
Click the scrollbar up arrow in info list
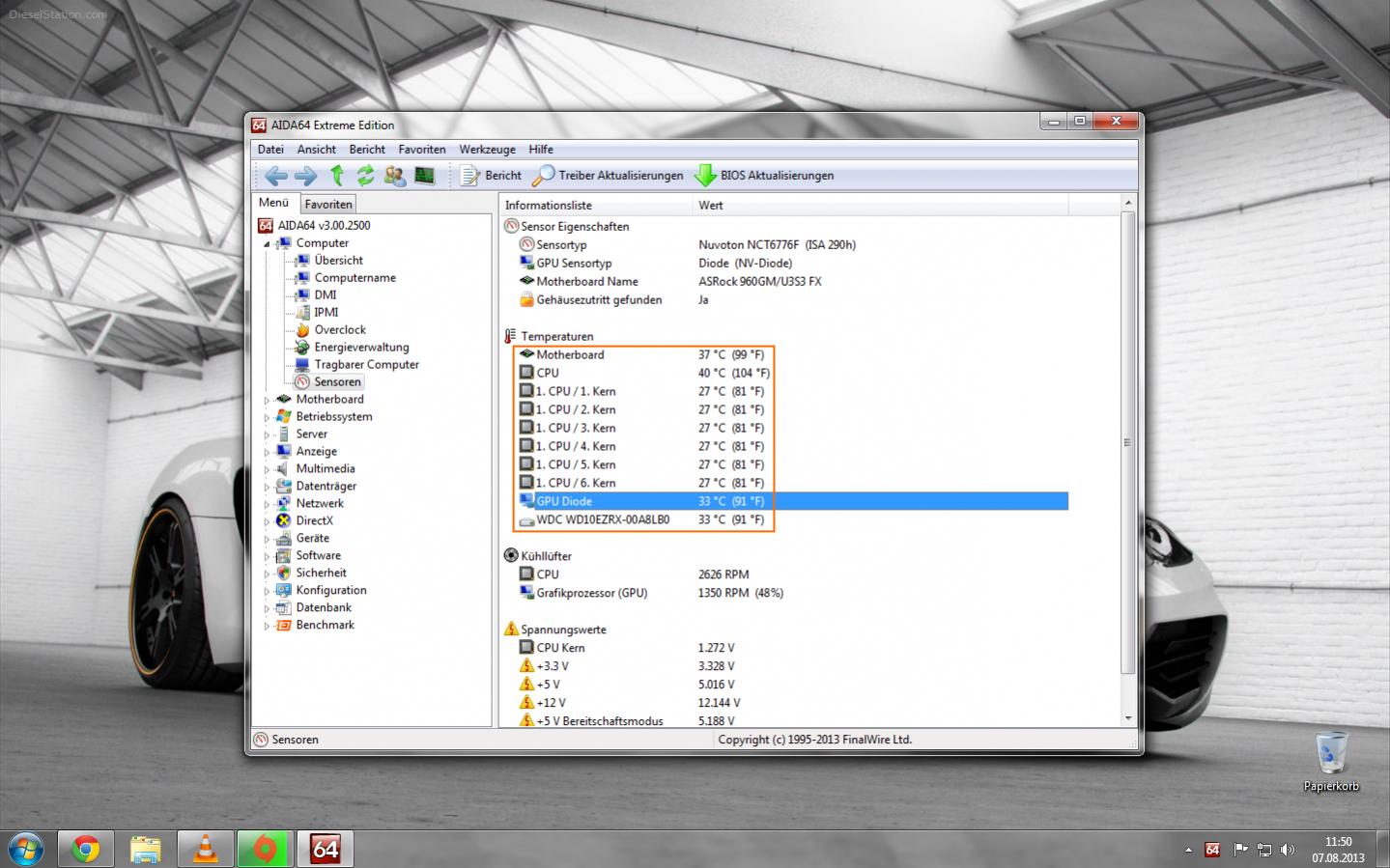pos(1127,203)
